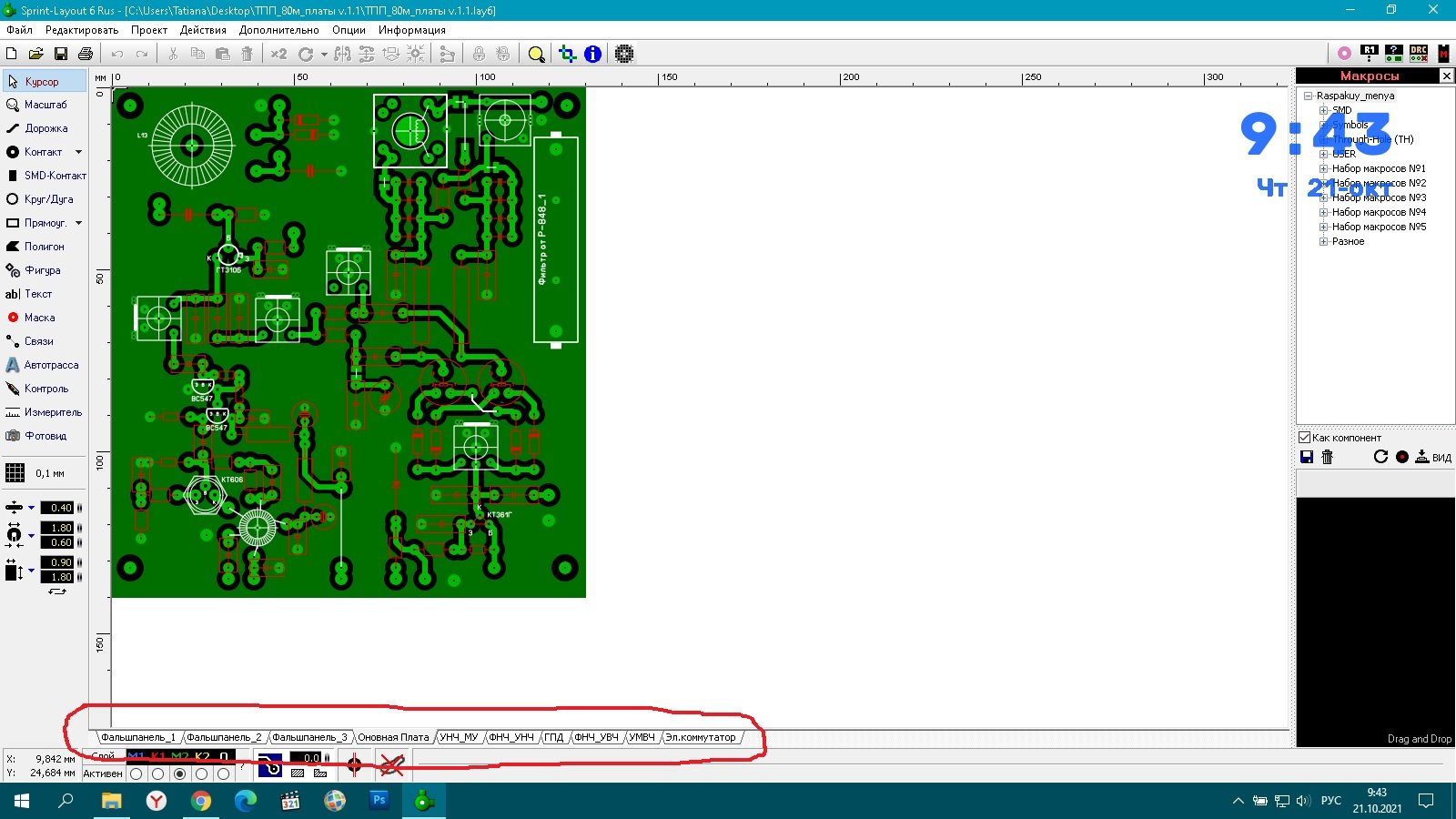The height and width of the screenshot is (819, 1456).
Task: Expand the Разное macros folder
Action: tap(1324, 241)
